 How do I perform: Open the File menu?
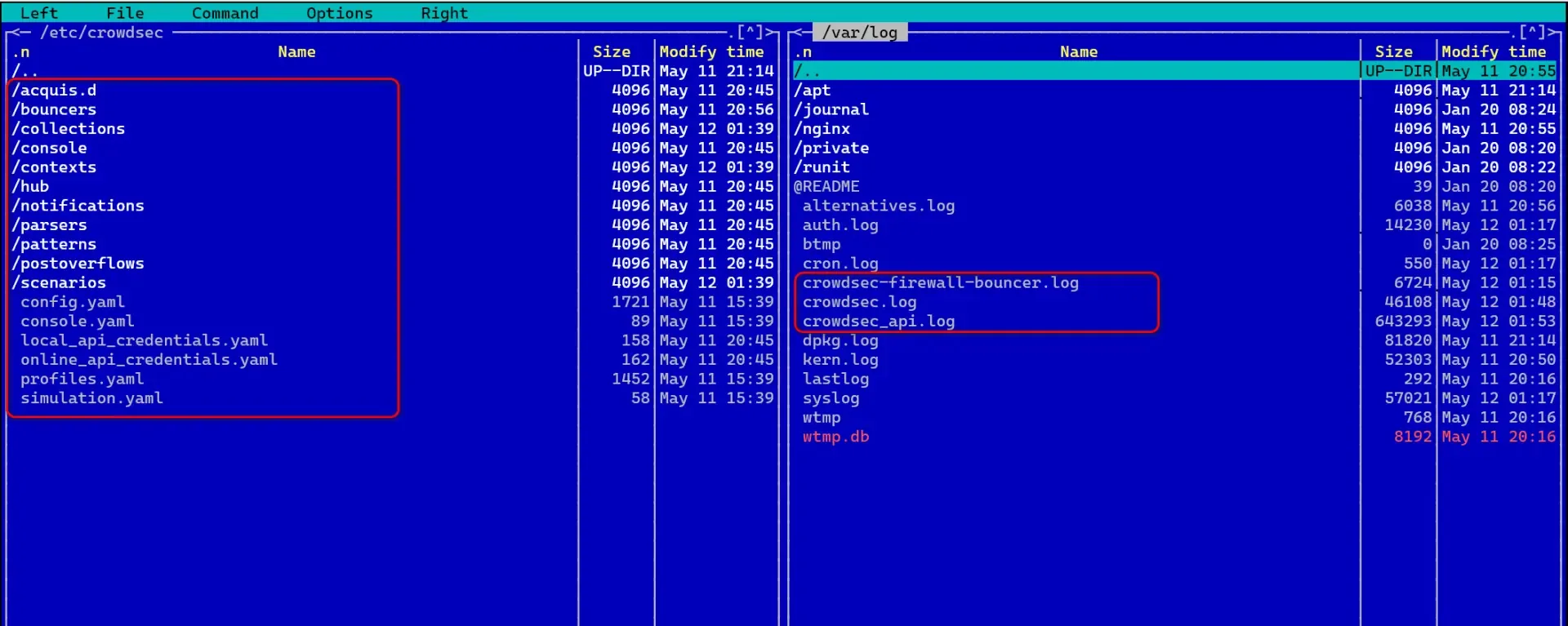pos(125,13)
